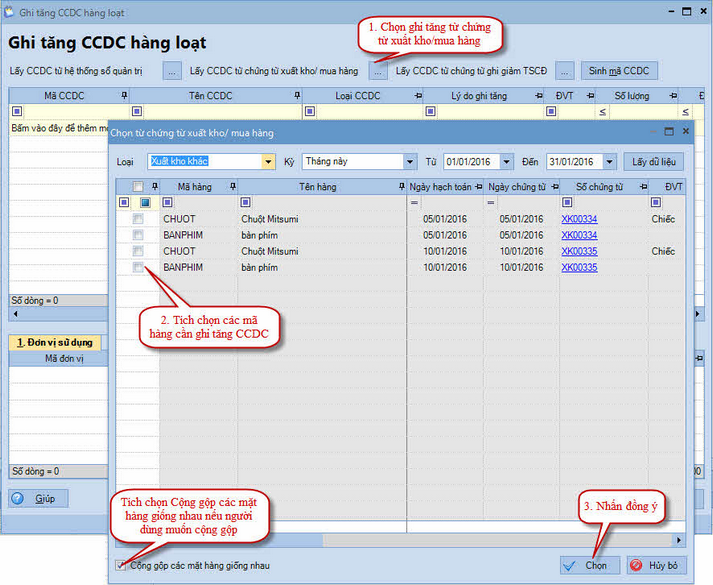The height and width of the screenshot is (585, 713).
Task: Toggle Cộng gộp các mặt hàng giống nhau
Action: [x=121, y=565]
